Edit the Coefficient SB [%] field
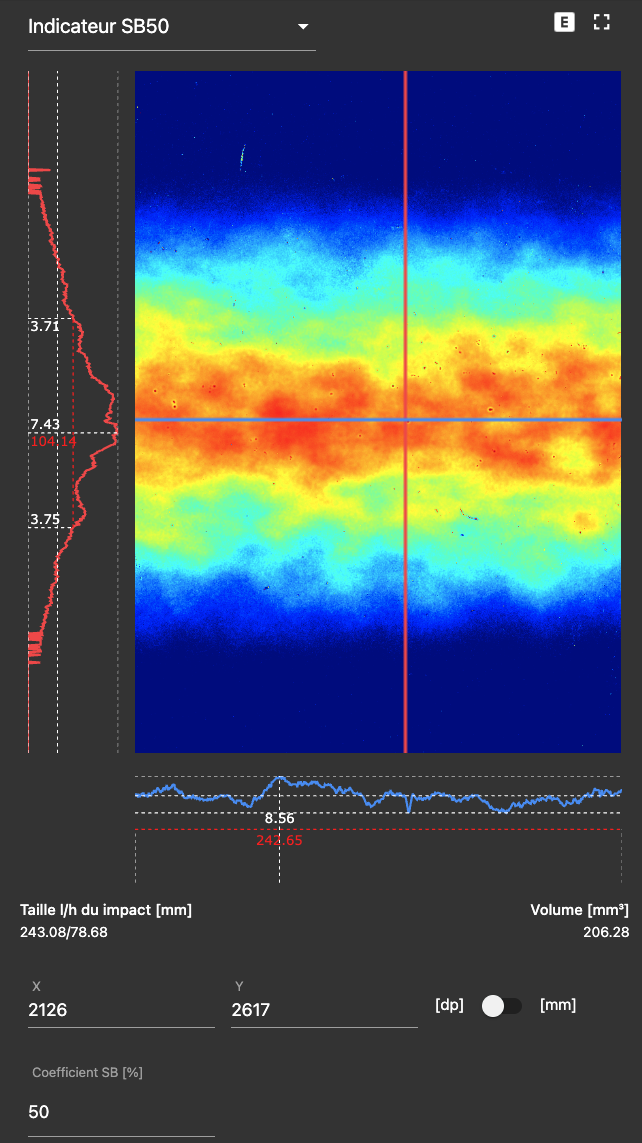Viewport: 642px width, 1143px height. click(120, 1112)
